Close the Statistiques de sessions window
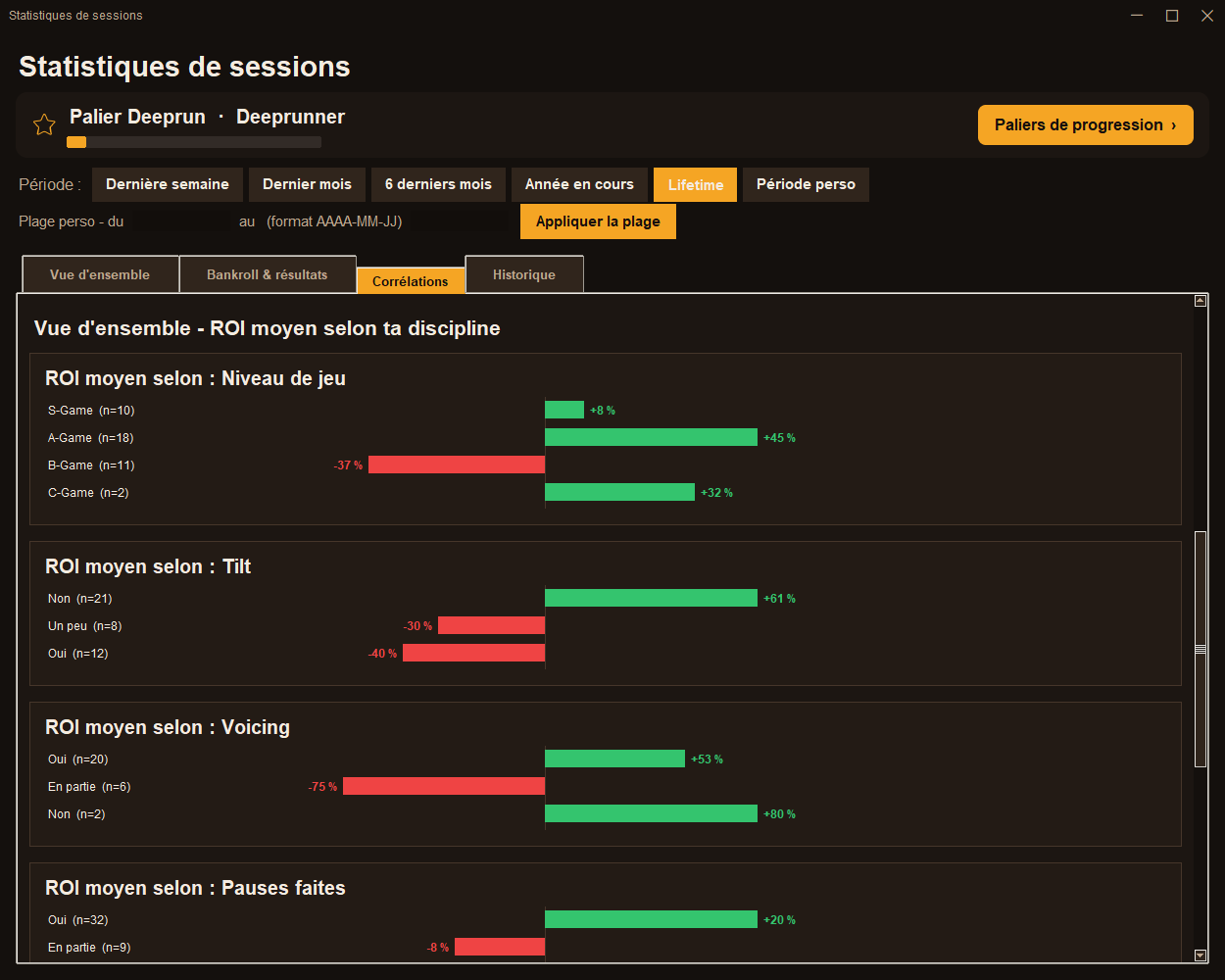Screen dimensions: 1225x980 1207,16
